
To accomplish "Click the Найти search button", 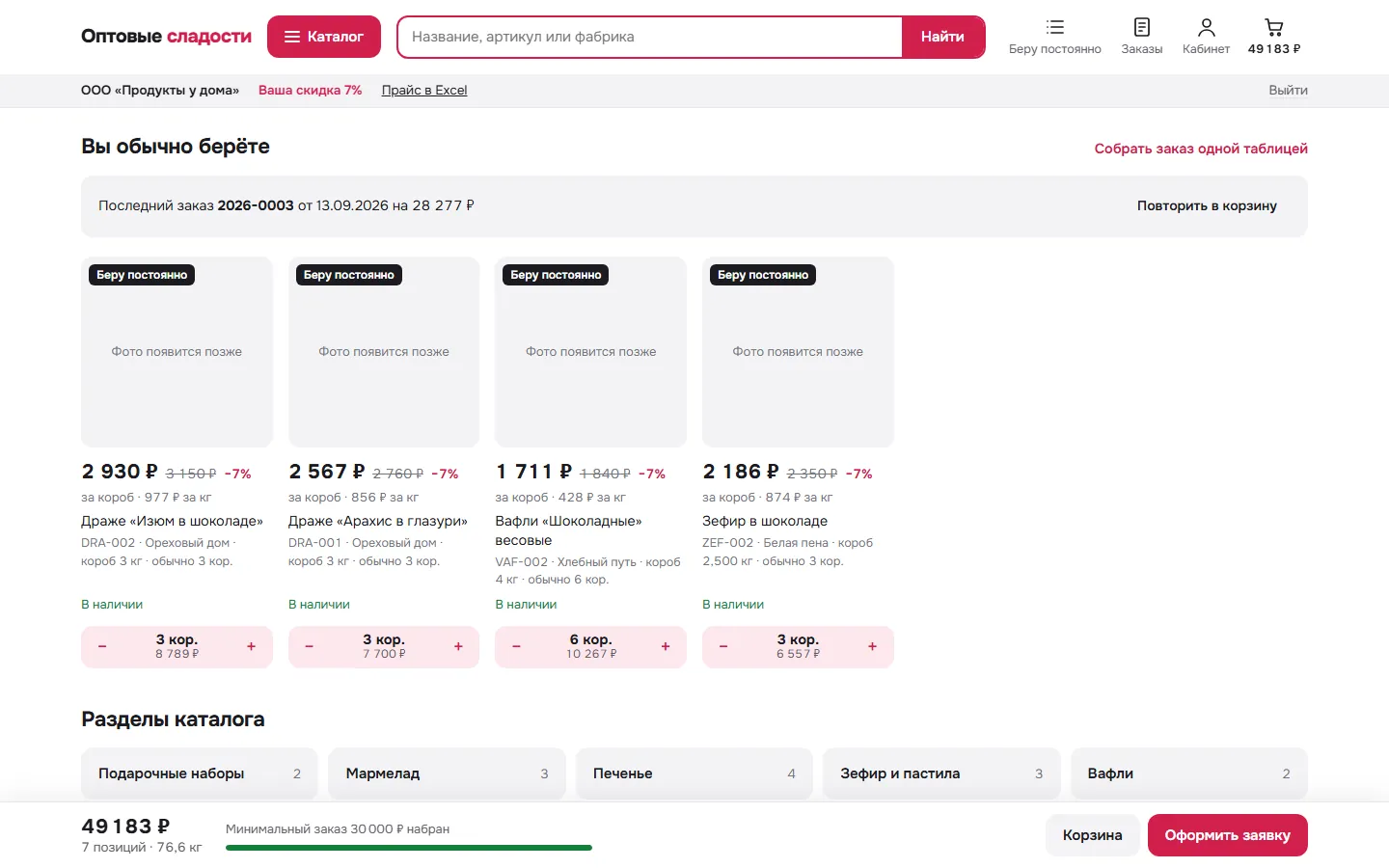I will [x=942, y=37].
